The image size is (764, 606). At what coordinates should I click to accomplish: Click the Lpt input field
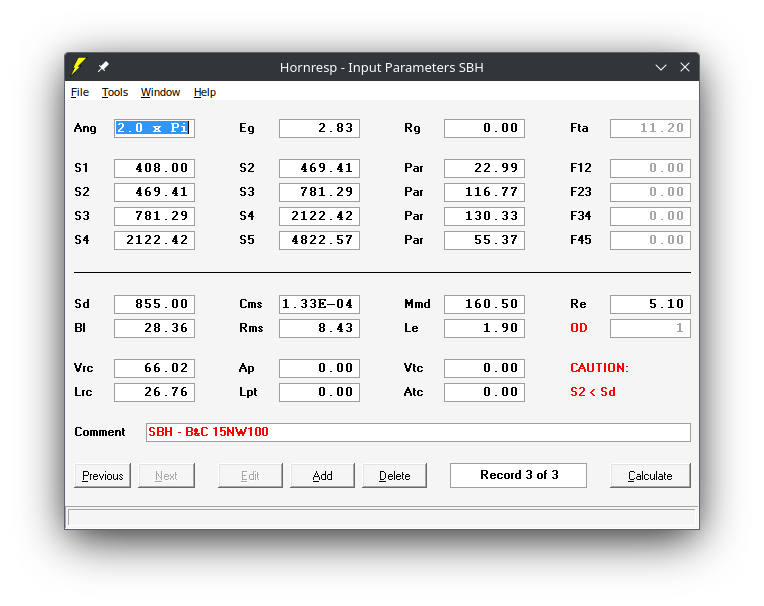click(x=319, y=392)
